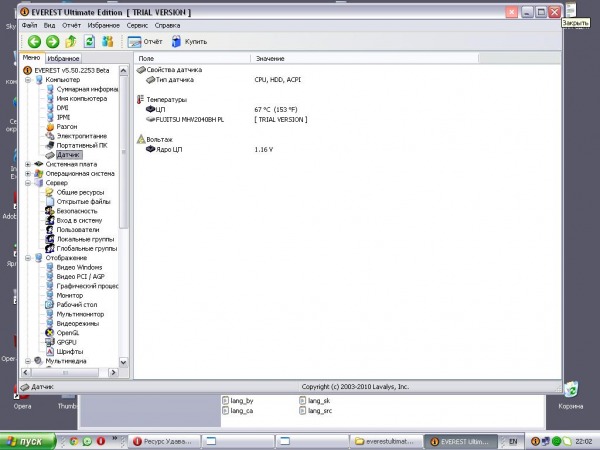The width and height of the screenshot is (600, 450).
Task: Click the Локальные группы icon
Action: [50, 239]
